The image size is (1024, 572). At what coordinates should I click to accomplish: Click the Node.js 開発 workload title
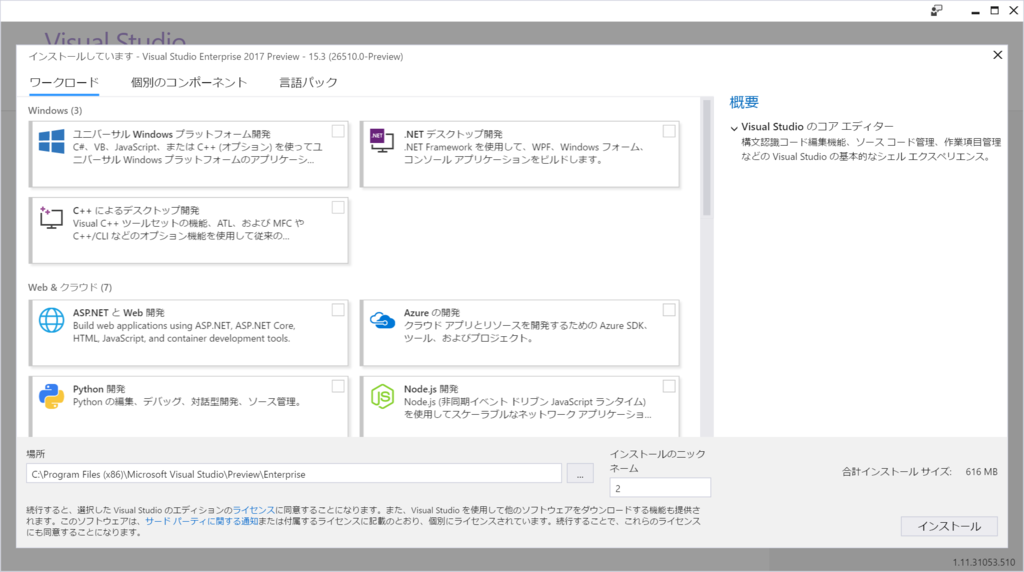[431, 389]
